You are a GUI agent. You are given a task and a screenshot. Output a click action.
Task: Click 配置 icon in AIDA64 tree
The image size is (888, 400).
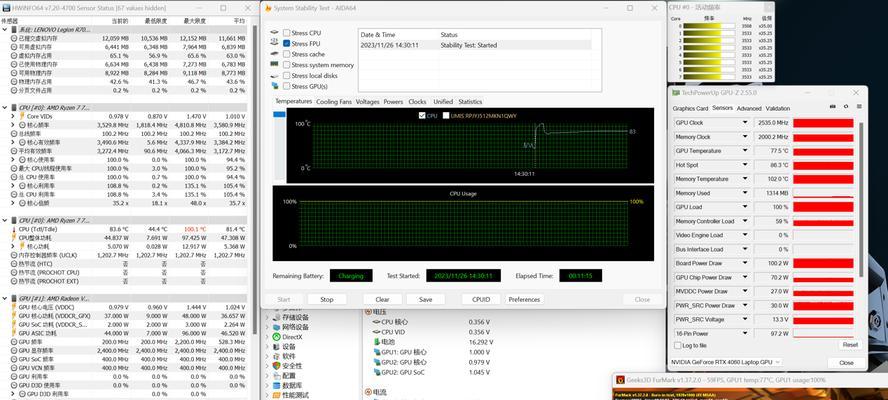click(276, 376)
